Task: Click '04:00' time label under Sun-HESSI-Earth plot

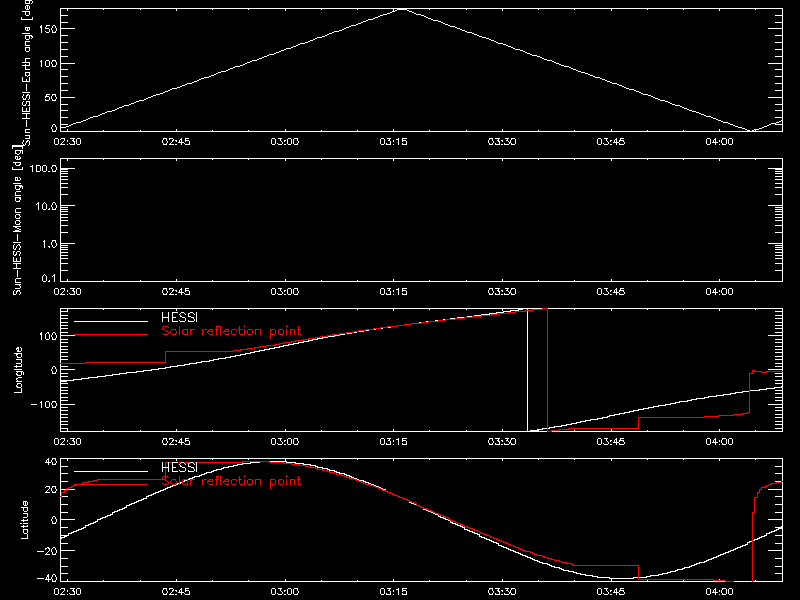Action: pos(719,141)
